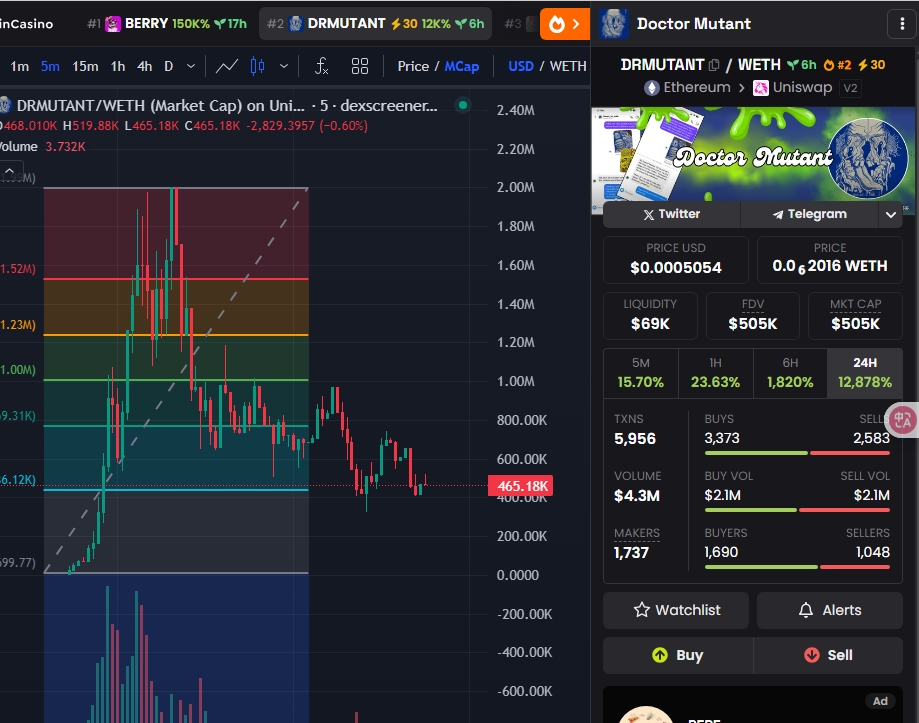Click the orange trending flame button
The width and height of the screenshot is (919, 723).
point(557,24)
